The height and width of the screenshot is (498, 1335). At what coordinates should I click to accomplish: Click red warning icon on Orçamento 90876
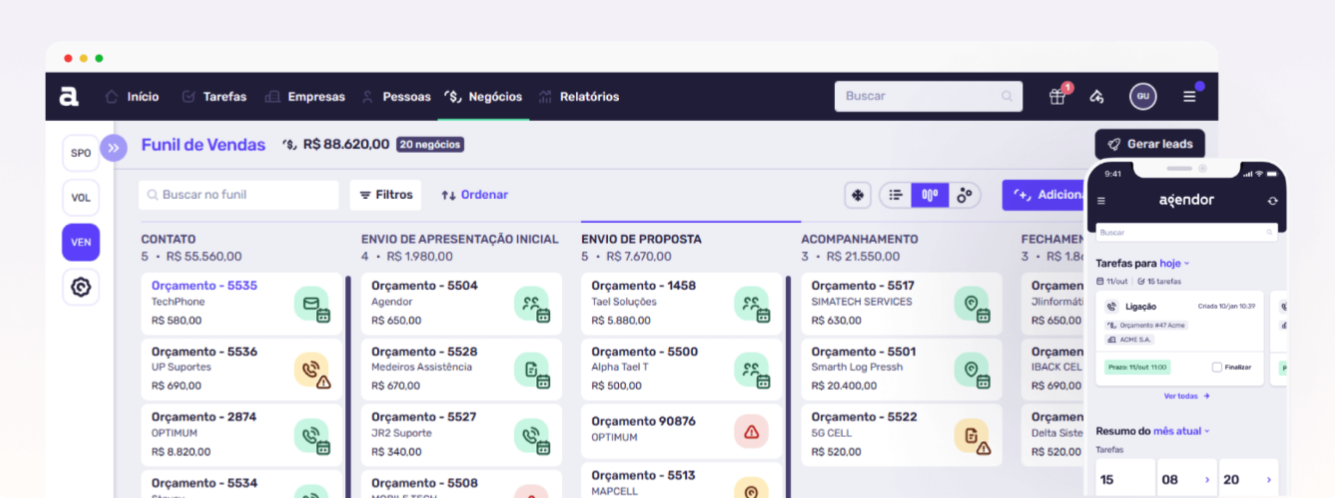(751, 431)
